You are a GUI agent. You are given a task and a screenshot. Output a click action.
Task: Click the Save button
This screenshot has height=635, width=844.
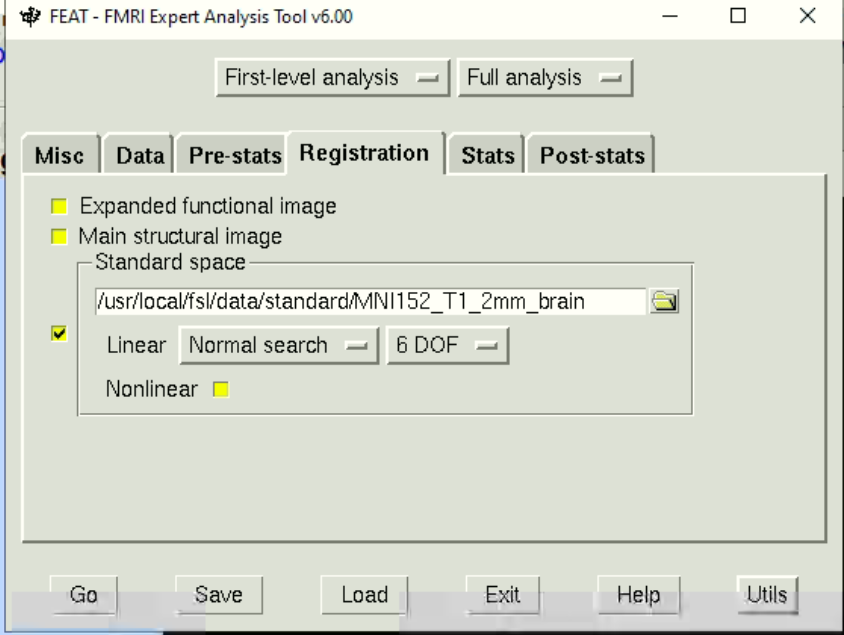point(219,595)
